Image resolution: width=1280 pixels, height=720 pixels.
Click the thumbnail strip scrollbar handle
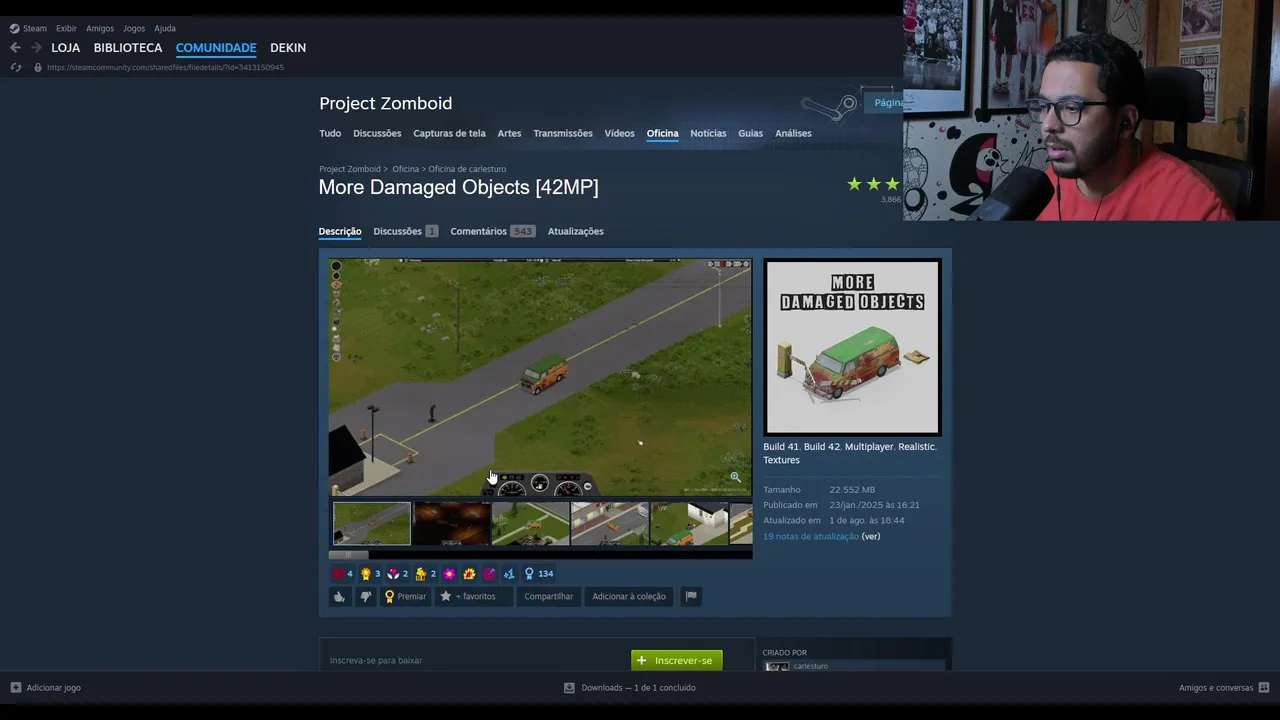349,555
